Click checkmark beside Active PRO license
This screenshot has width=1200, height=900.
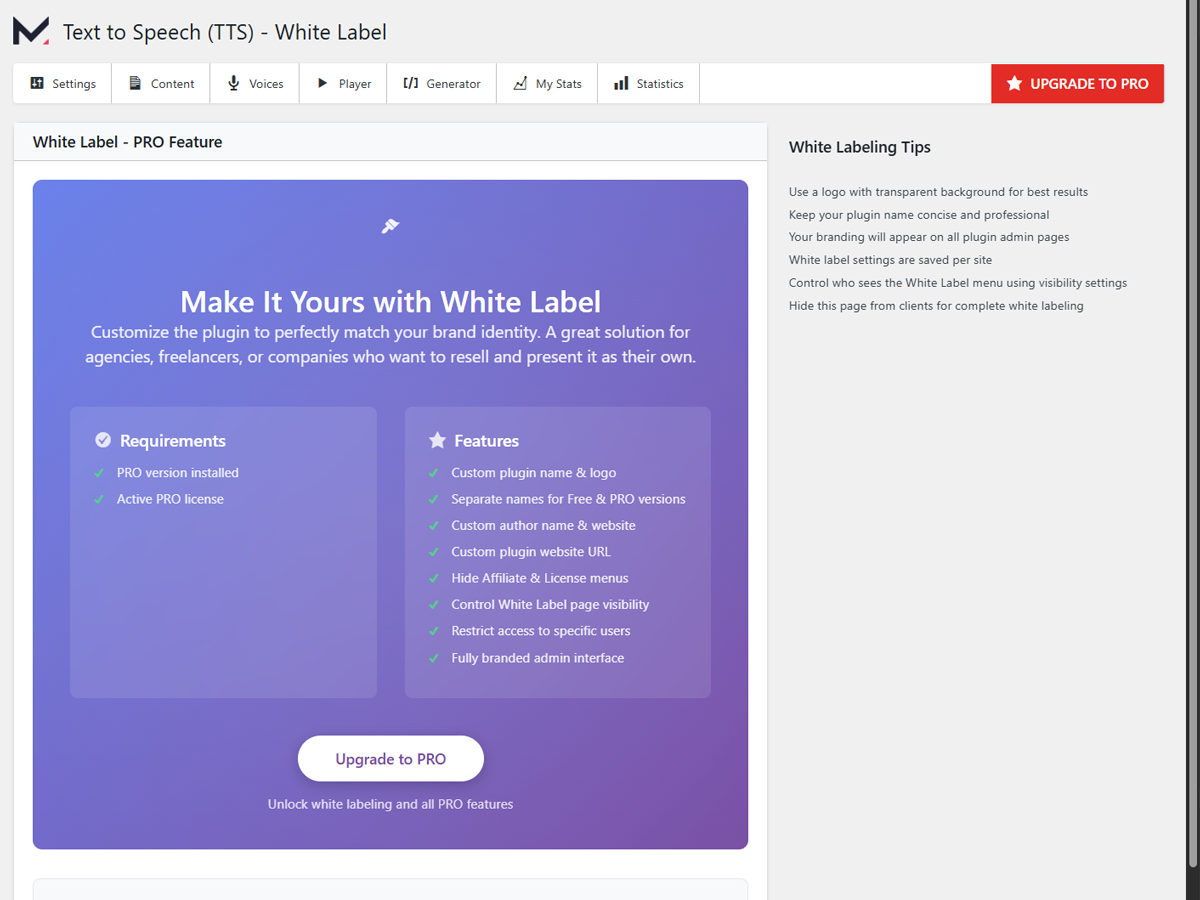[x=99, y=499]
